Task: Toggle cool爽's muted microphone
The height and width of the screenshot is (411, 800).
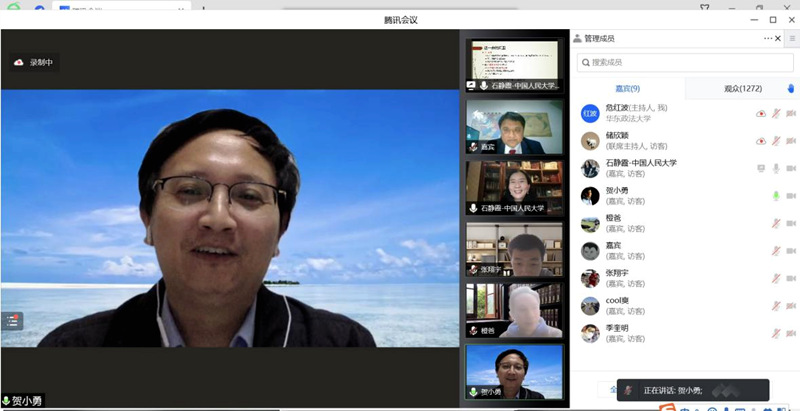Action: [x=775, y=306]
